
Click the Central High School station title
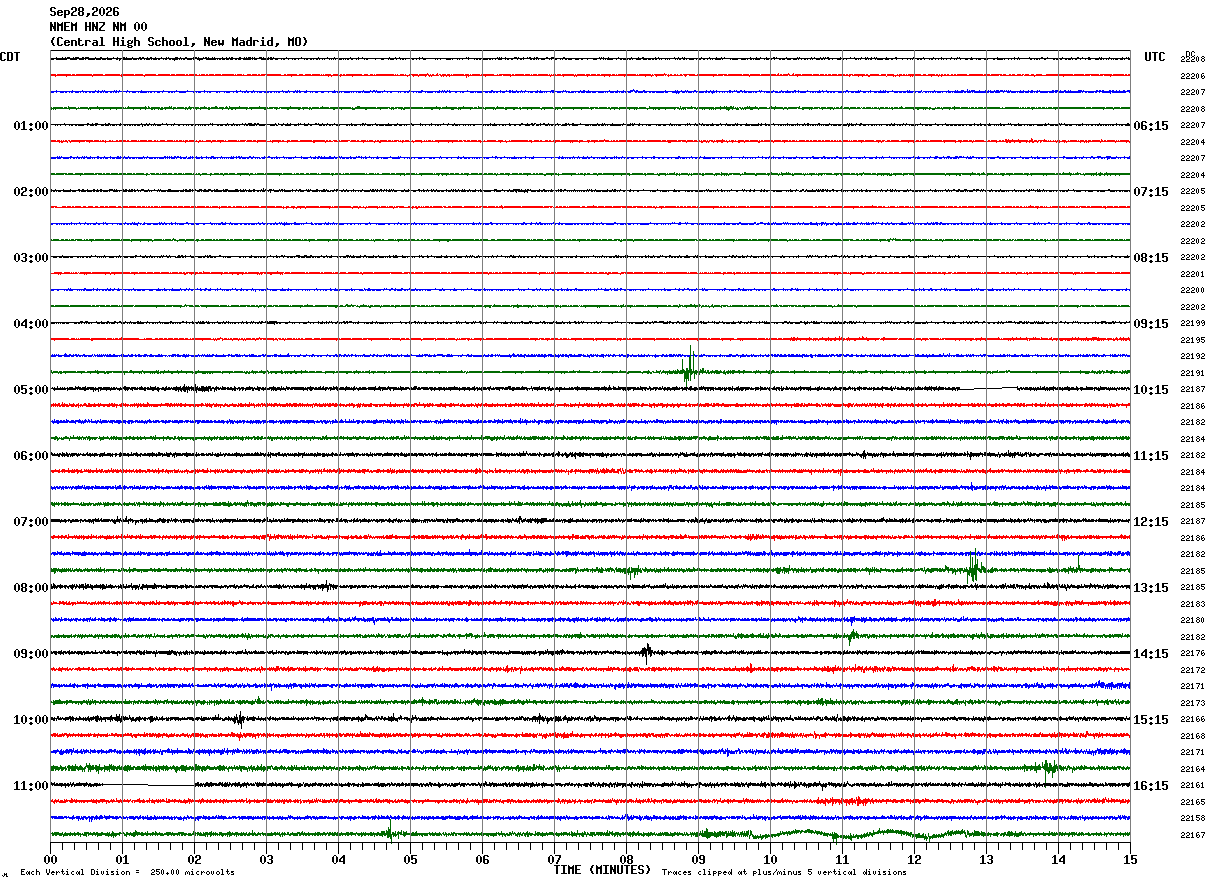point(179,42)
